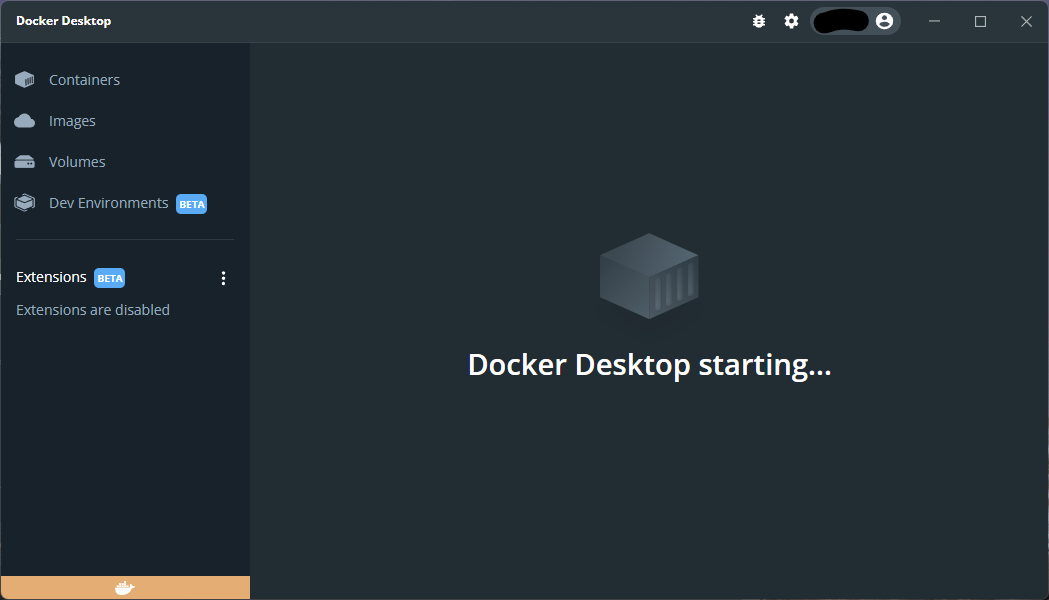The width and height of the screenshot is (1049, 600).
Task: Click the user account avatar icon
Action: pos(884,21)
